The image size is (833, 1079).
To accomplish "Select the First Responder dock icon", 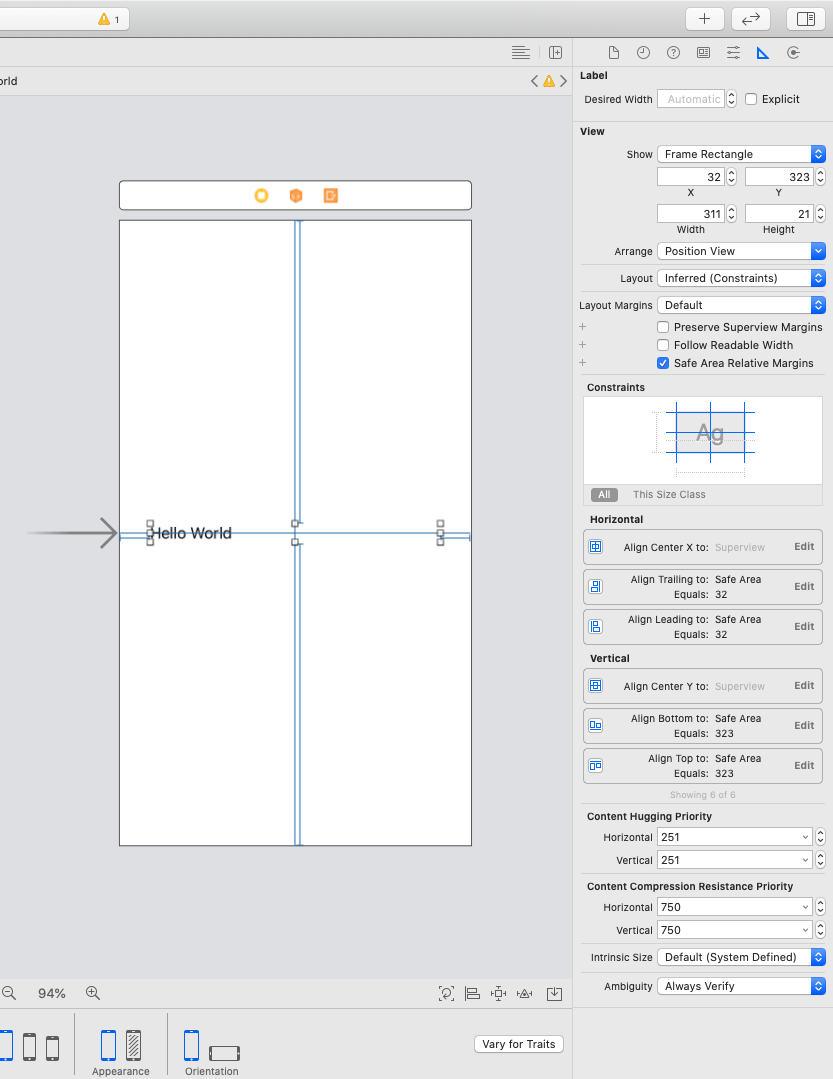I will click(296, 195).
